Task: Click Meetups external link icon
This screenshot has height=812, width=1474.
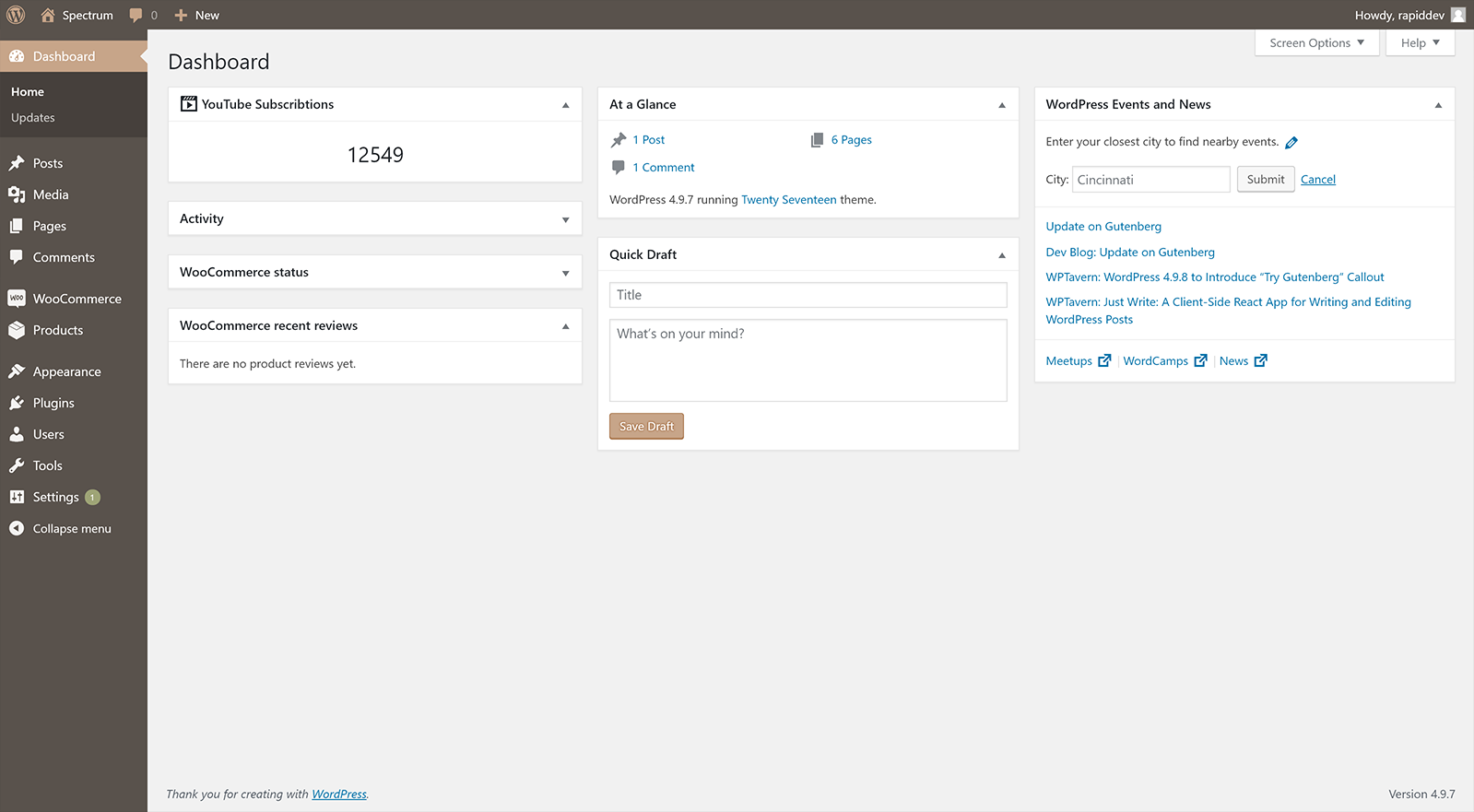Action: coord(1104,360)
